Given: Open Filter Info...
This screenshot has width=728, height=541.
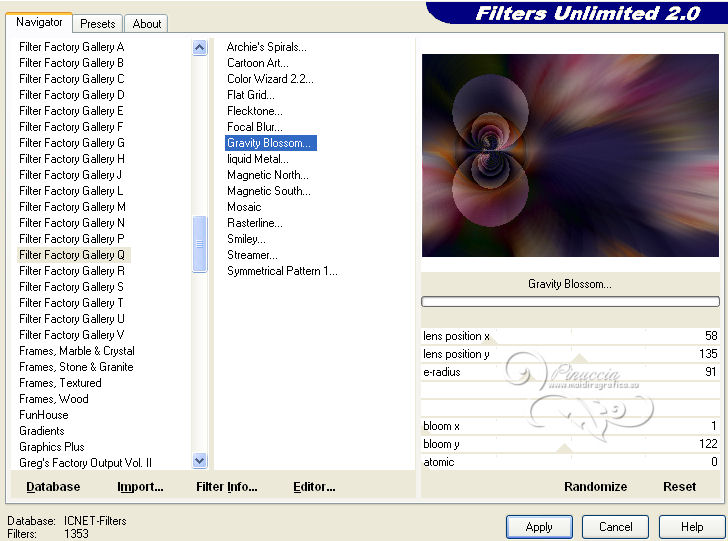Looking at the screenshot, I should coord(227,487).
